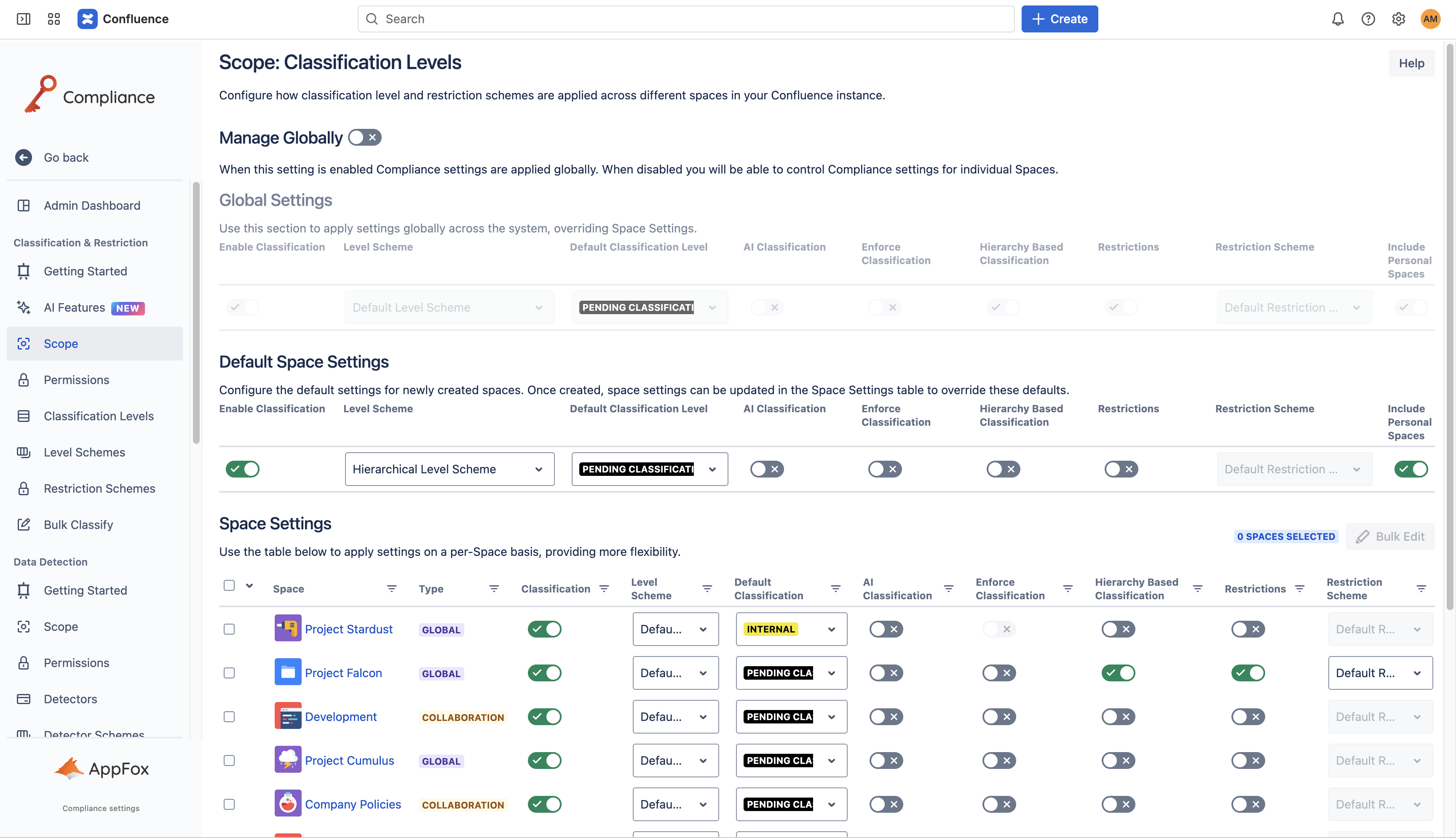Viewport: 1456px width, 838px height.
Task: Click the Project Stardust space icon
Action: point(287,628)
